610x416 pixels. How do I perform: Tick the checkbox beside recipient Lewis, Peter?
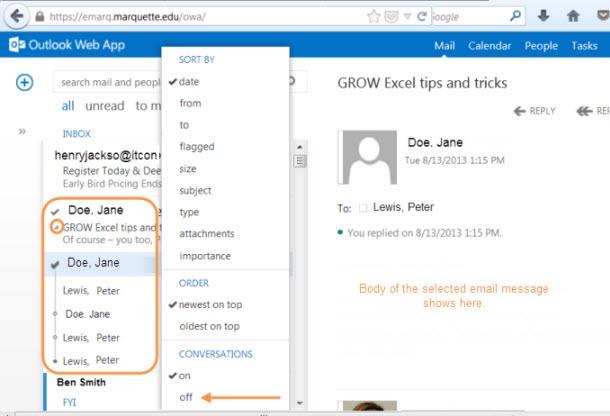tap(363, 208)
